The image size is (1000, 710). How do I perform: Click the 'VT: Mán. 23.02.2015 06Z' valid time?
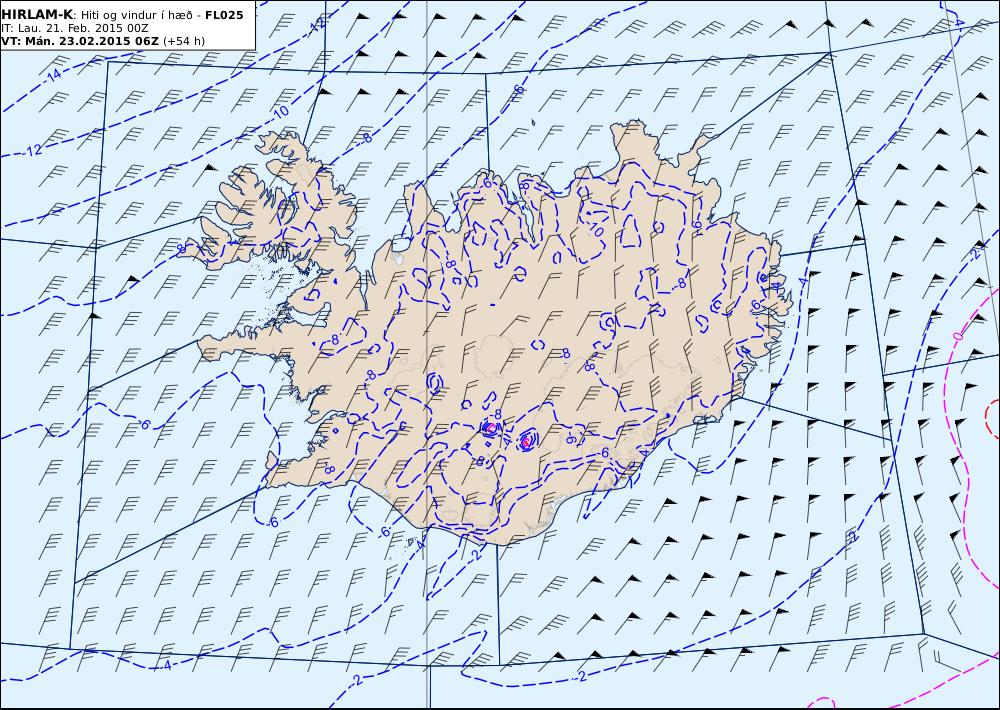80,41
